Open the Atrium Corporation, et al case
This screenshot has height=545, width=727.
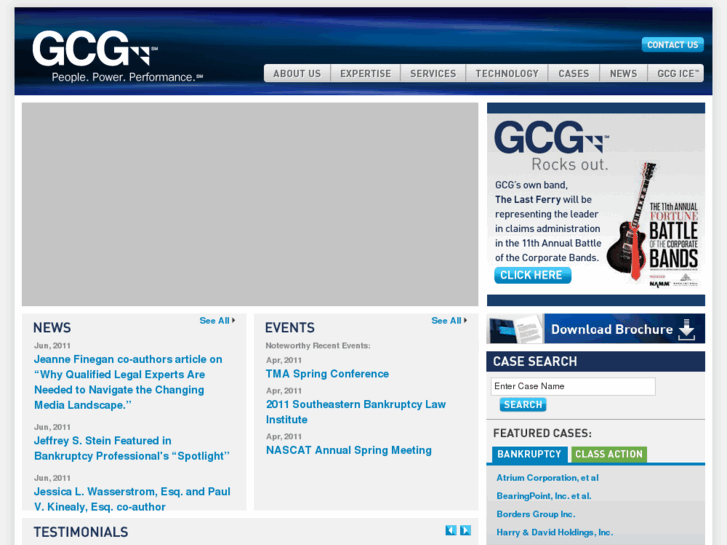(x=548, y=478)
